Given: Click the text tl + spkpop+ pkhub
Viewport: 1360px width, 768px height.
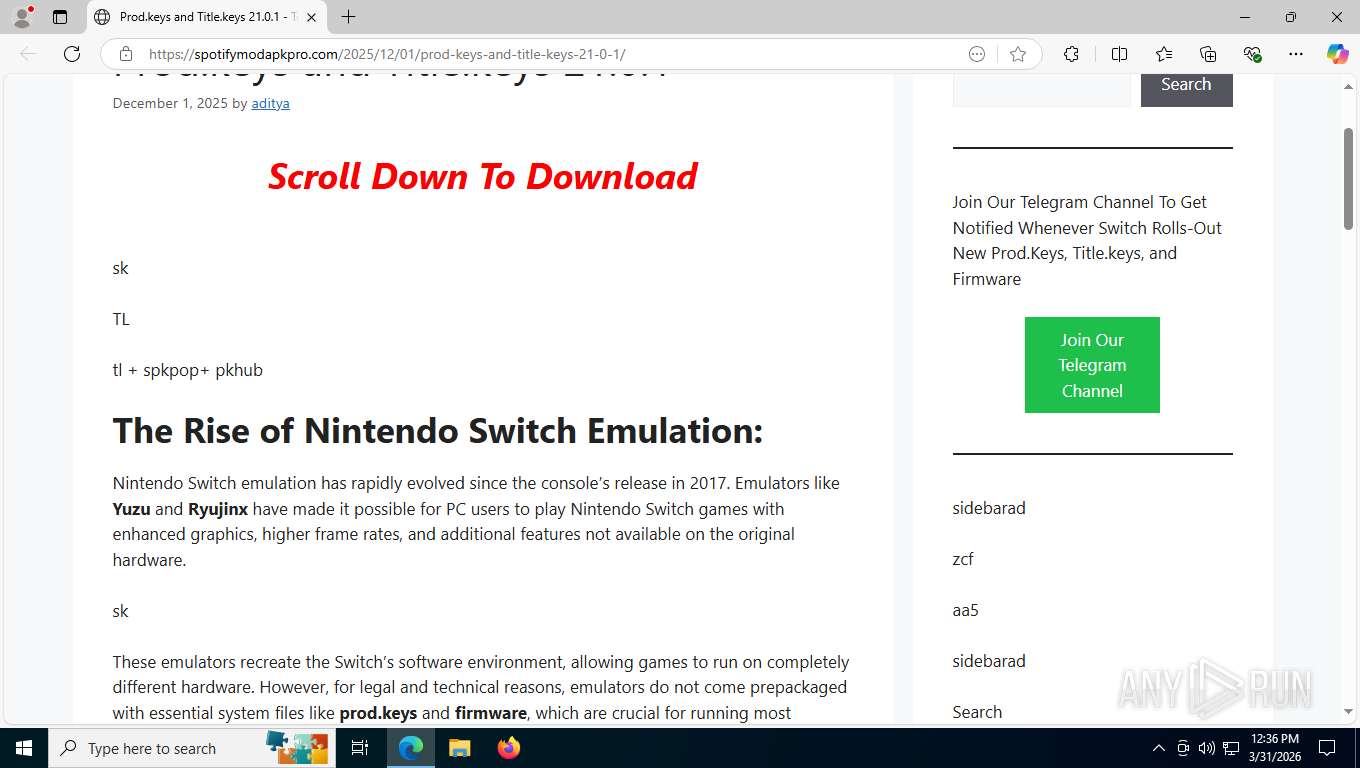Looking at the screenshot, I should click(188, 370).
